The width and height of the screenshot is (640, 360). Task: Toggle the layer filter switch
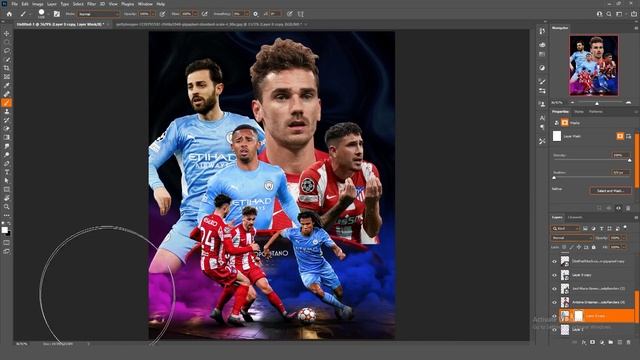pyautogui.click(x=625, y=228)
